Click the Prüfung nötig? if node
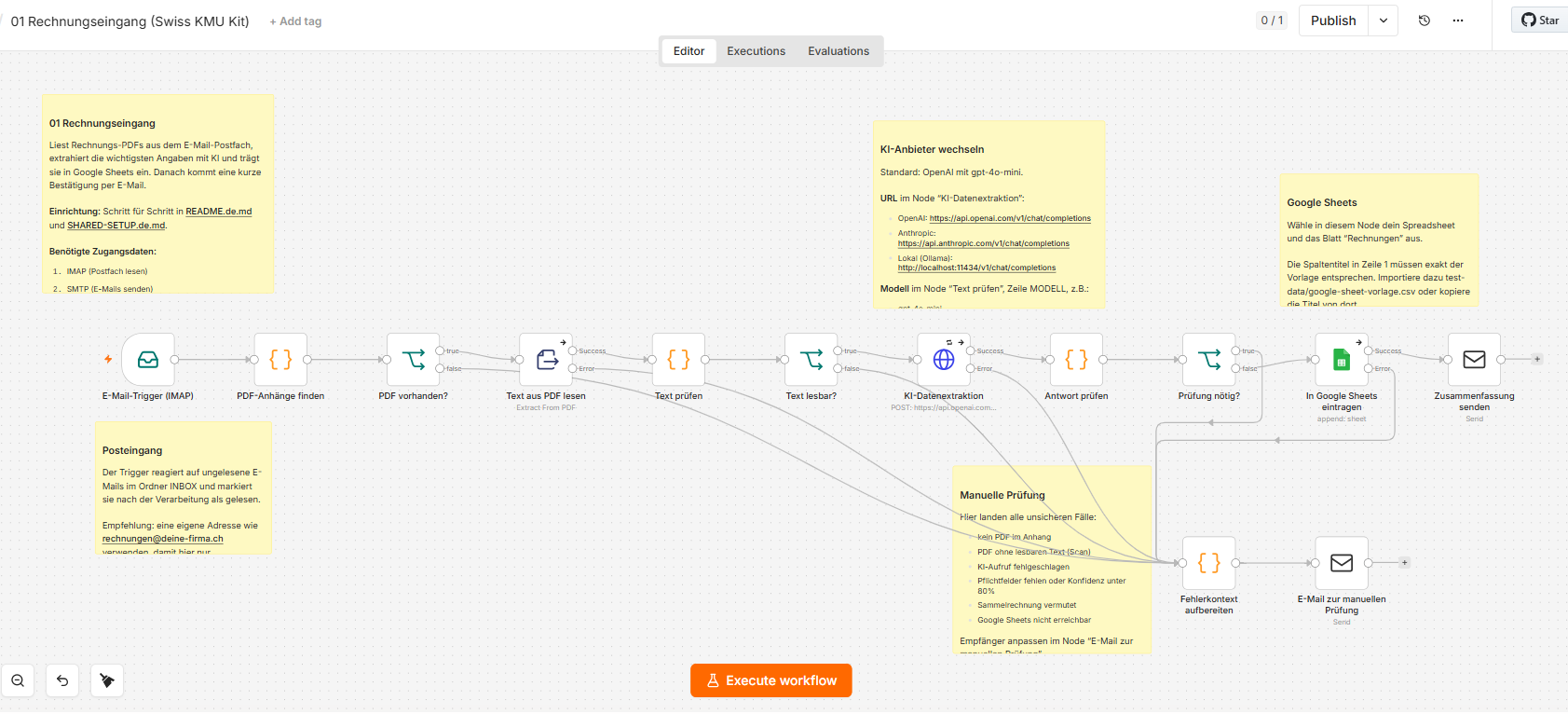This screenshot has width=1568, height=714. 1209,360
